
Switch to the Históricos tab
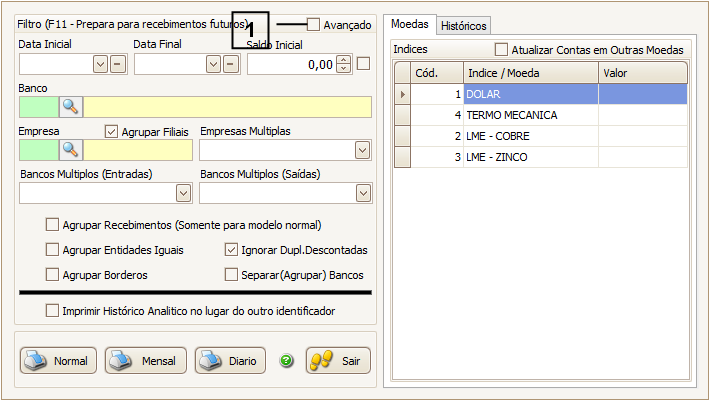pos(464,25)
